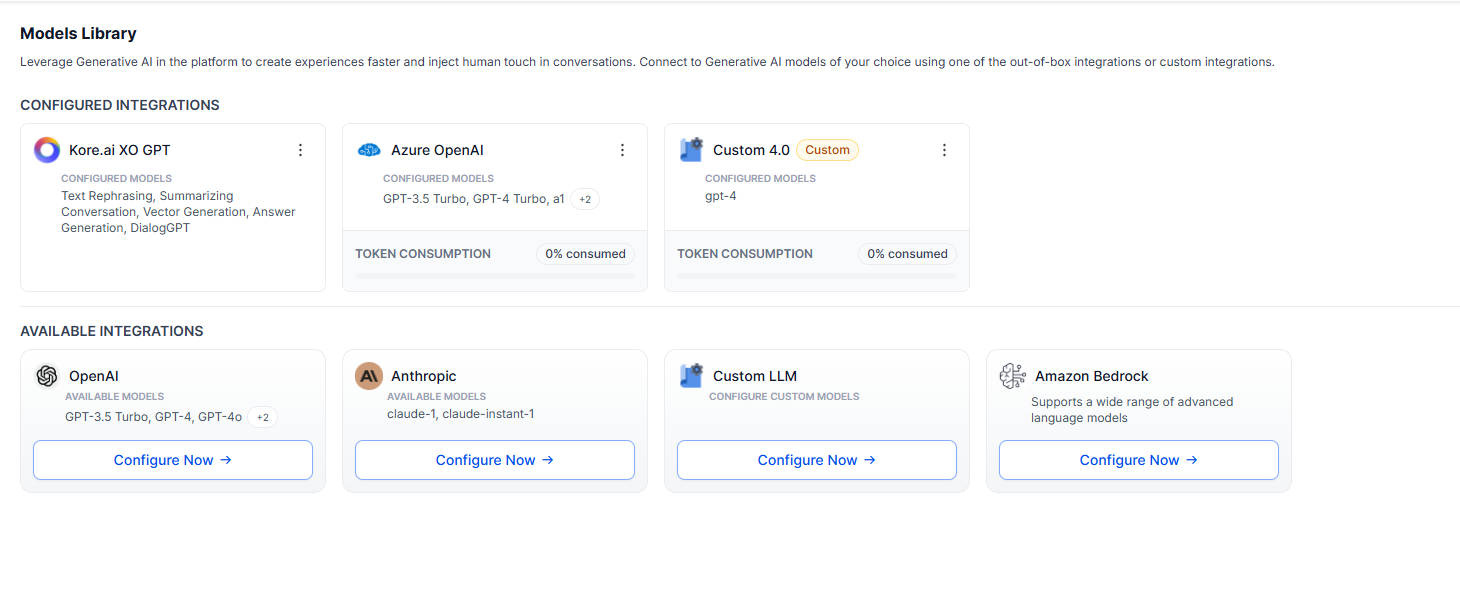Click the Custom 4.0 token consumption badge

click(907, 253)
